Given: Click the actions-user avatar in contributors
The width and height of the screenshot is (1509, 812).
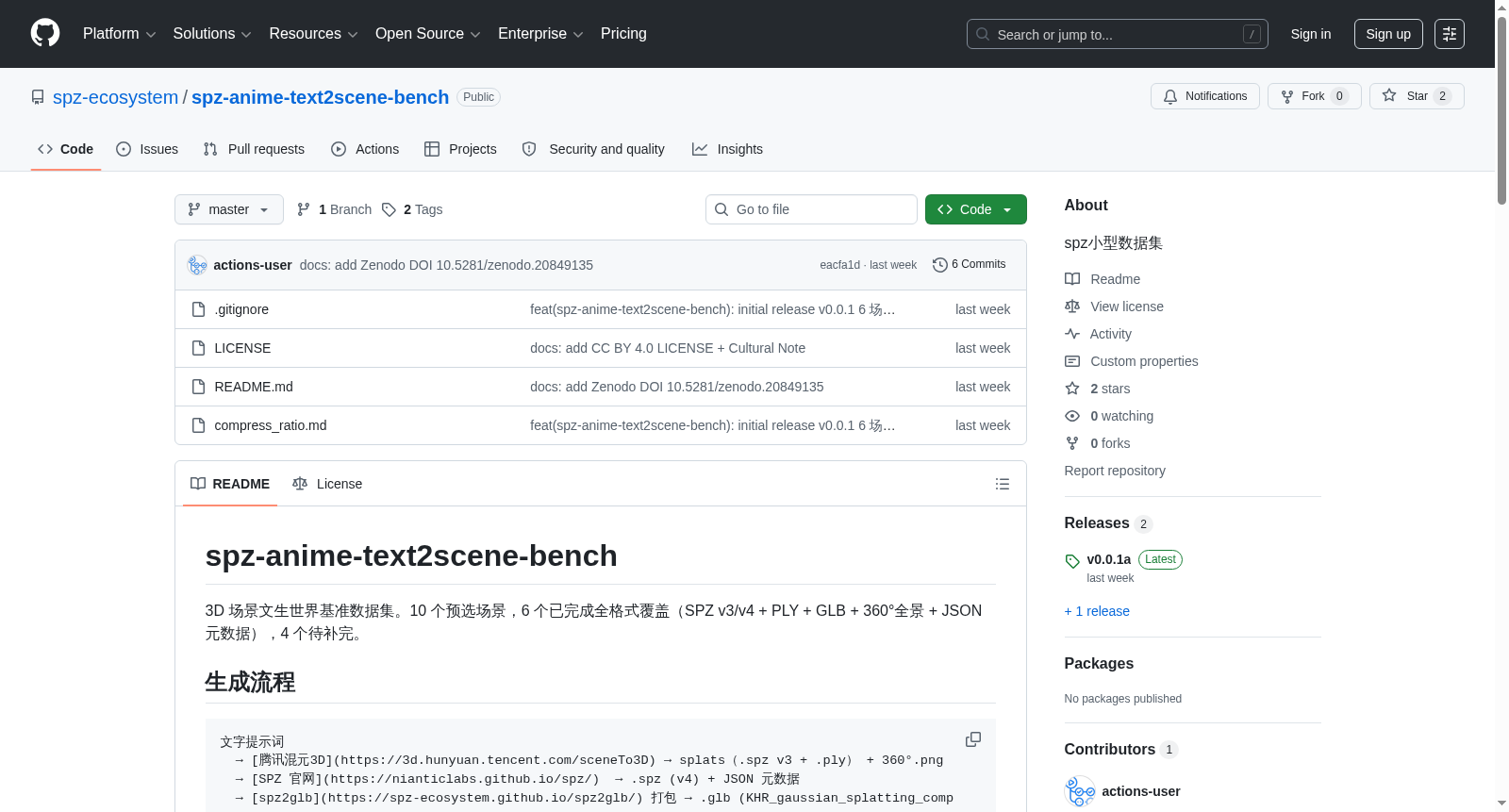Looking at the screenshot, I should [x=1080, y=791].
